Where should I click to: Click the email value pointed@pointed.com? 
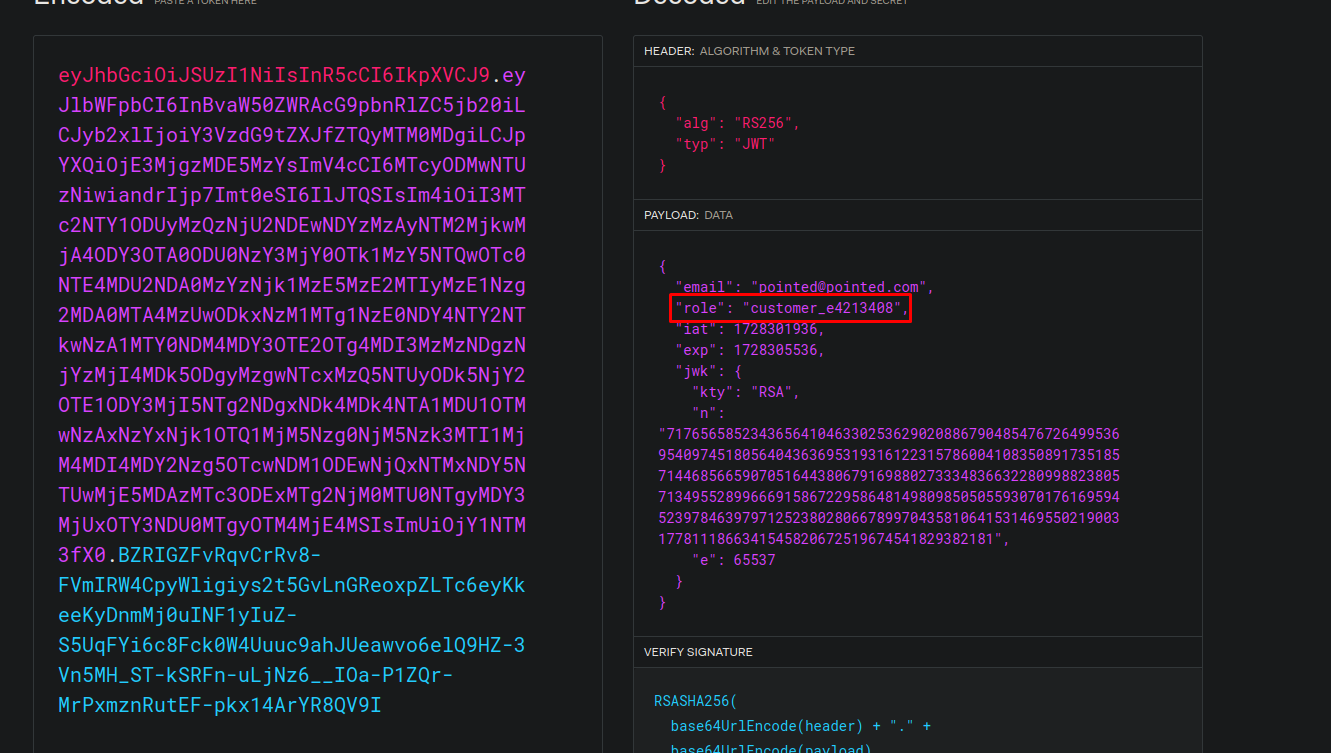tap(838, 288)
